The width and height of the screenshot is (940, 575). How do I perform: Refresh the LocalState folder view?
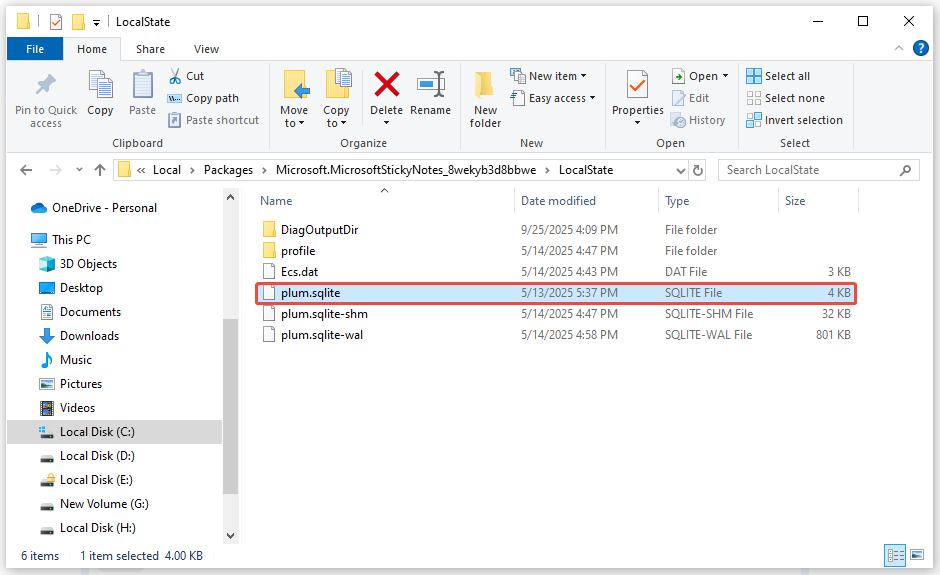click(x=698, y=170)
